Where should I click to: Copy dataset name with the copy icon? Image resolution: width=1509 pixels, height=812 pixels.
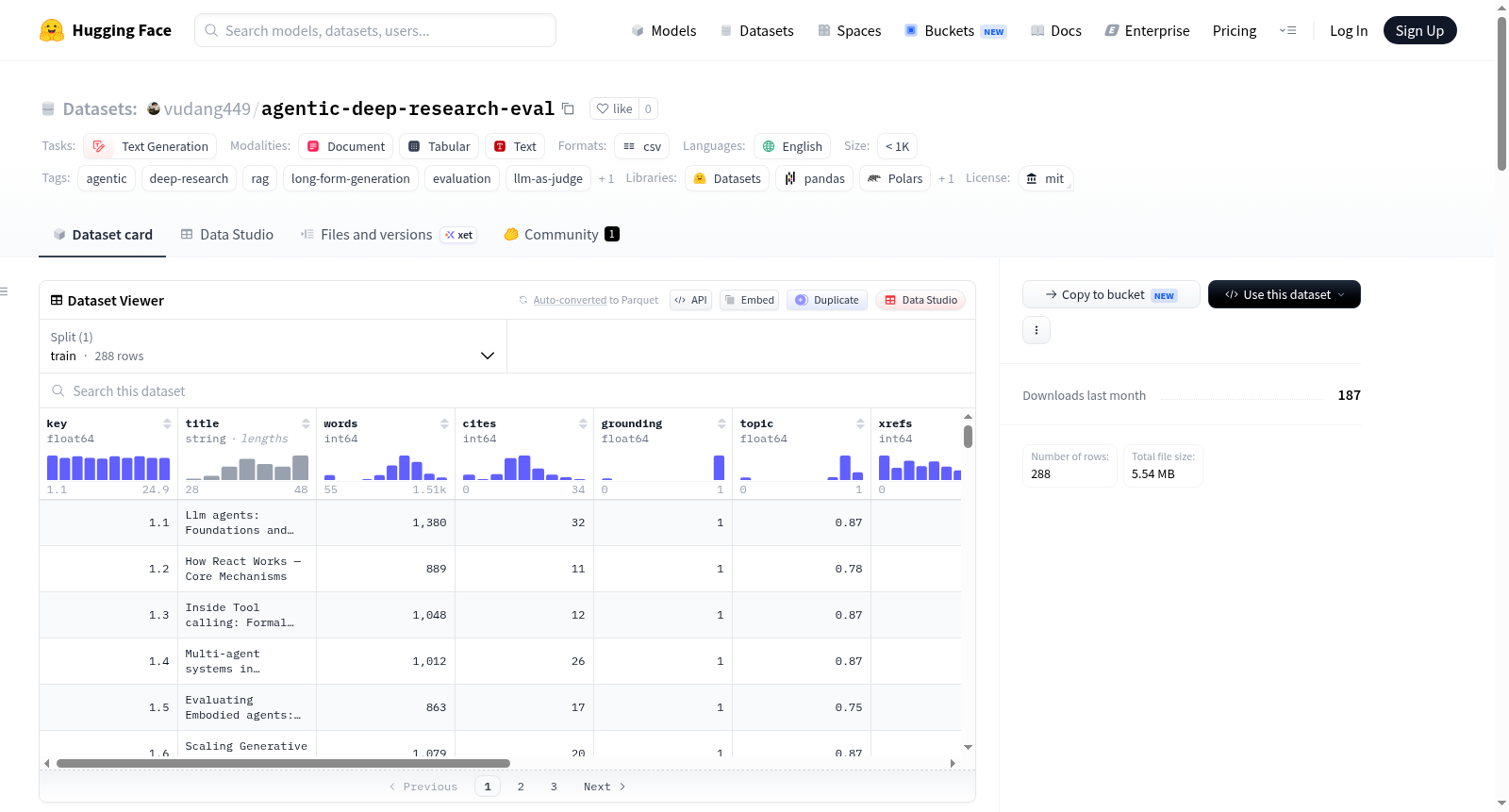568,108
